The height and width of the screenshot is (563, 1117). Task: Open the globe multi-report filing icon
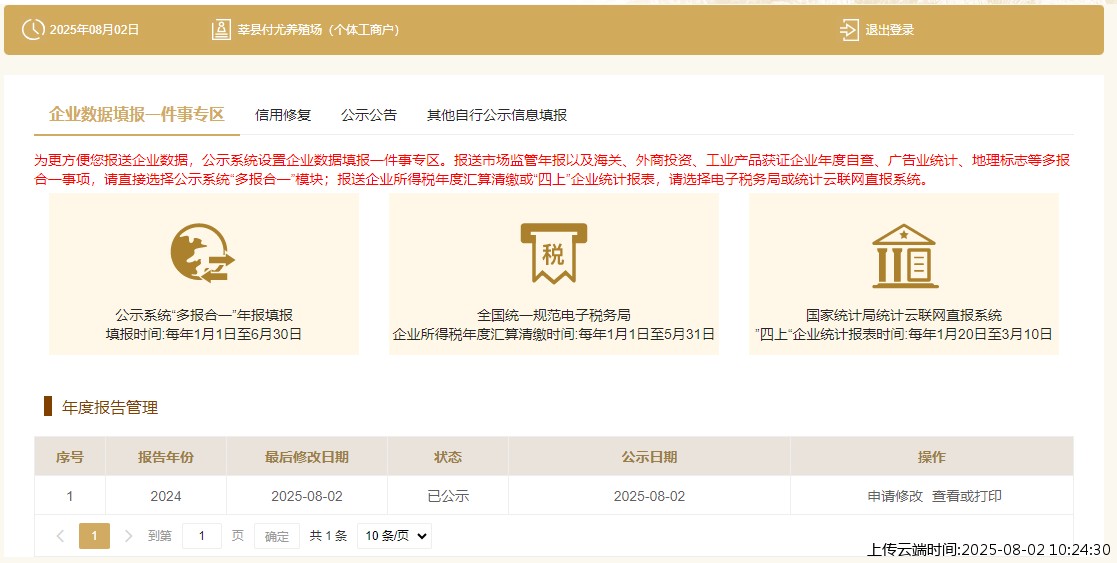(202, 253)
